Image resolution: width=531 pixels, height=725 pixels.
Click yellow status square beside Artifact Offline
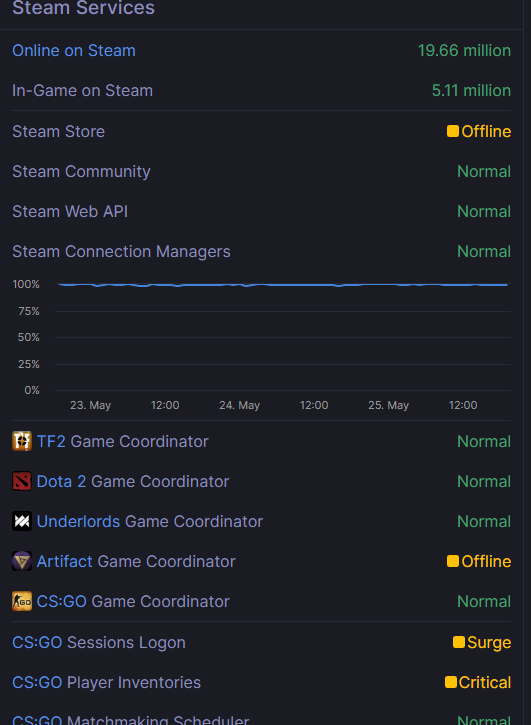pos(453,561)
